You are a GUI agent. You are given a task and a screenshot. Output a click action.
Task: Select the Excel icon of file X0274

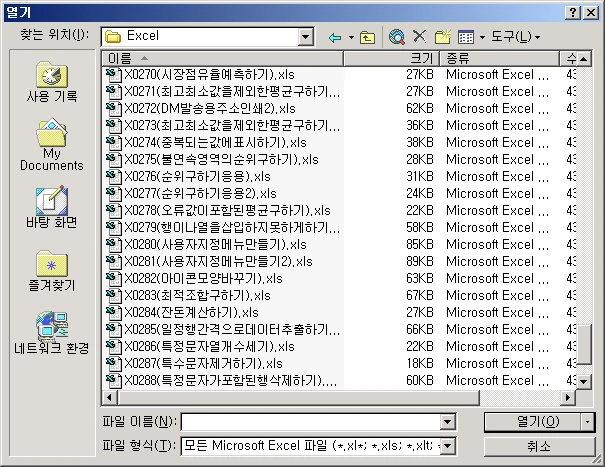(113, 142)
